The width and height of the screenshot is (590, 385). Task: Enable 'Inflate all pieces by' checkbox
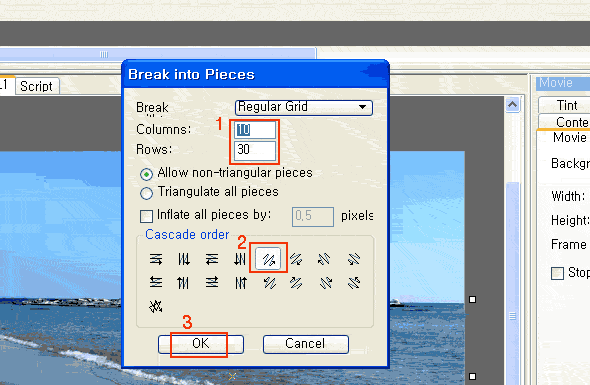coord(146,216)
